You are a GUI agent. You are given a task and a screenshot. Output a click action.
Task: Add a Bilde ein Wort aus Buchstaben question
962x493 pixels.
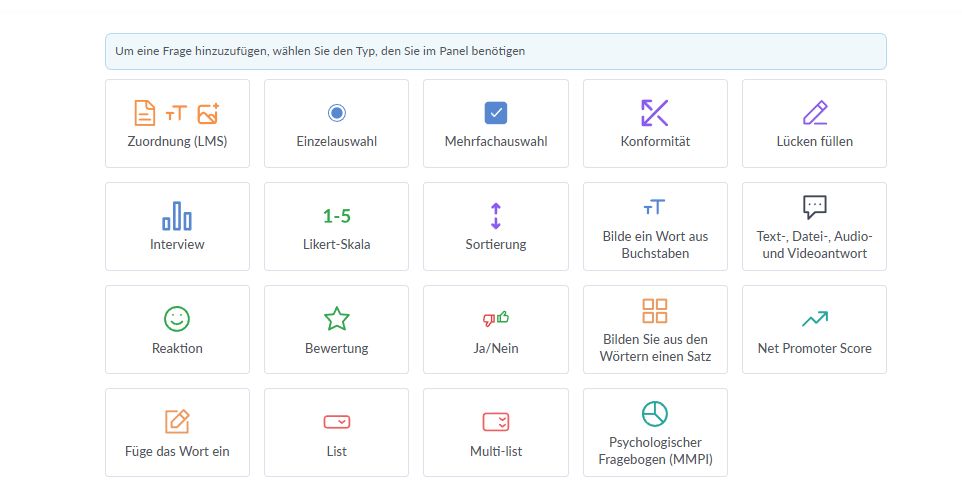tap(655, 226)
